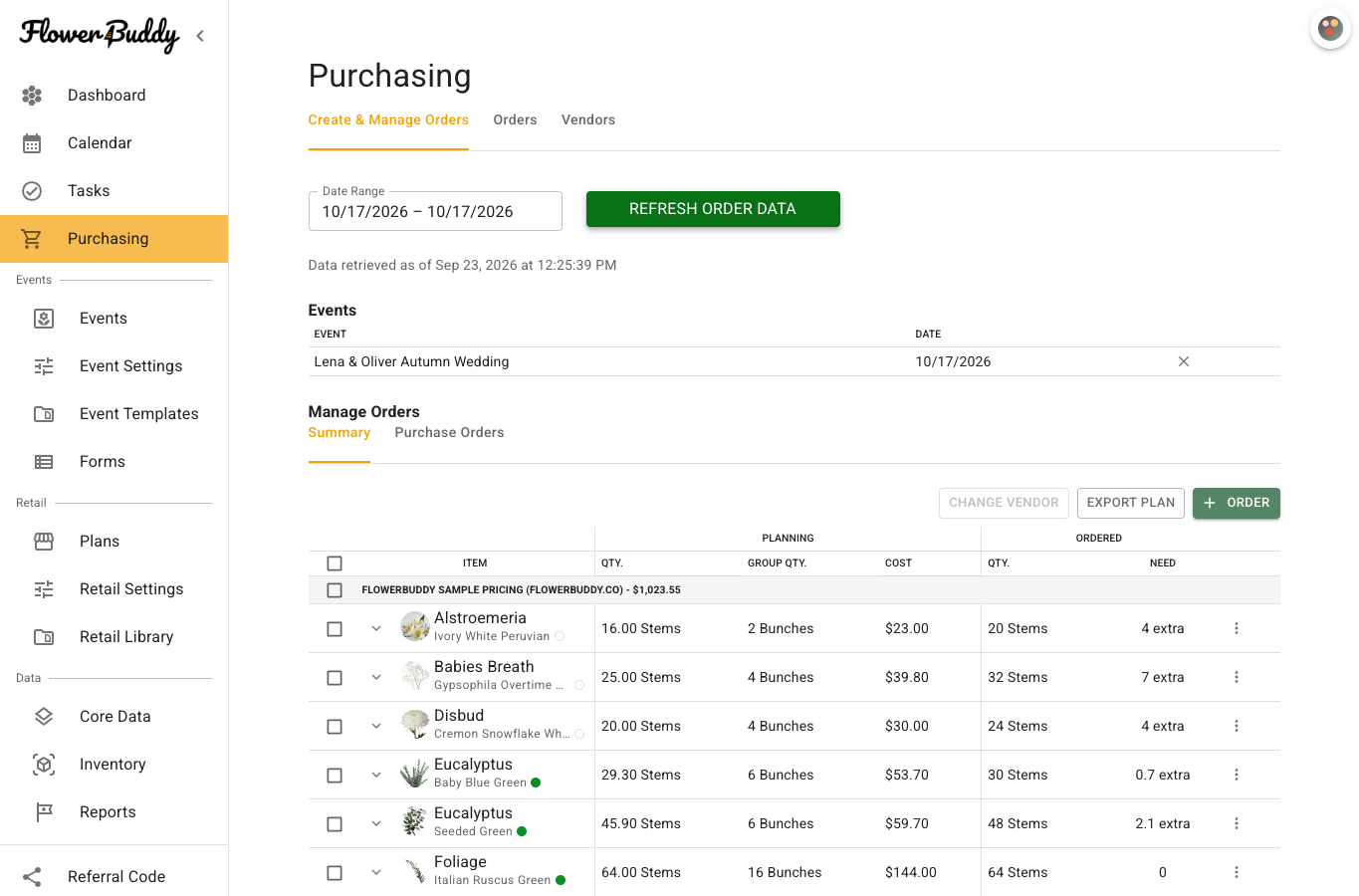Click the green Order button
The image size is (1359, 896).
(x=1237, y=503)
